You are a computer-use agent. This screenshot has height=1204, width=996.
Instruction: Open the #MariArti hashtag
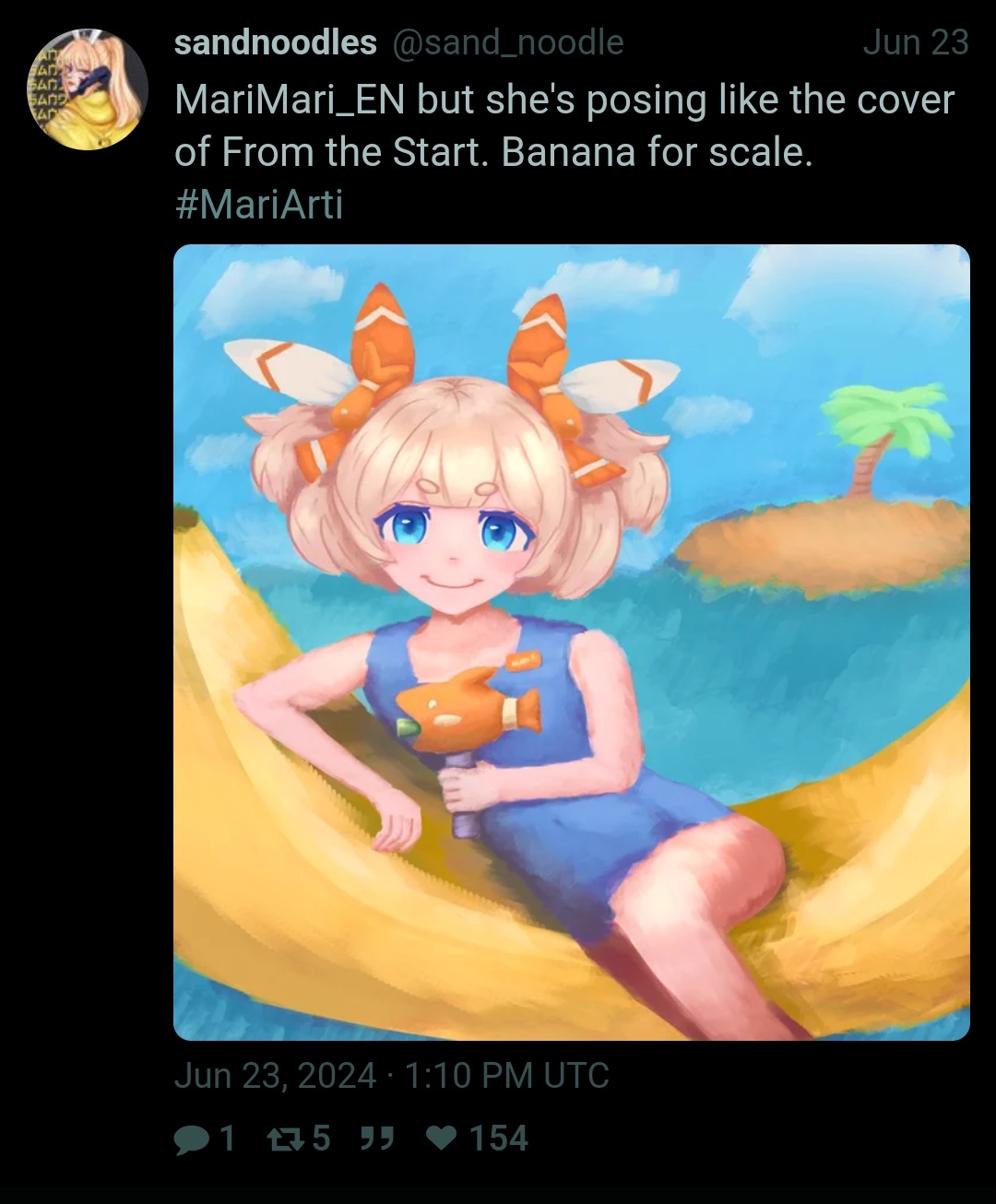click(259, 204)
